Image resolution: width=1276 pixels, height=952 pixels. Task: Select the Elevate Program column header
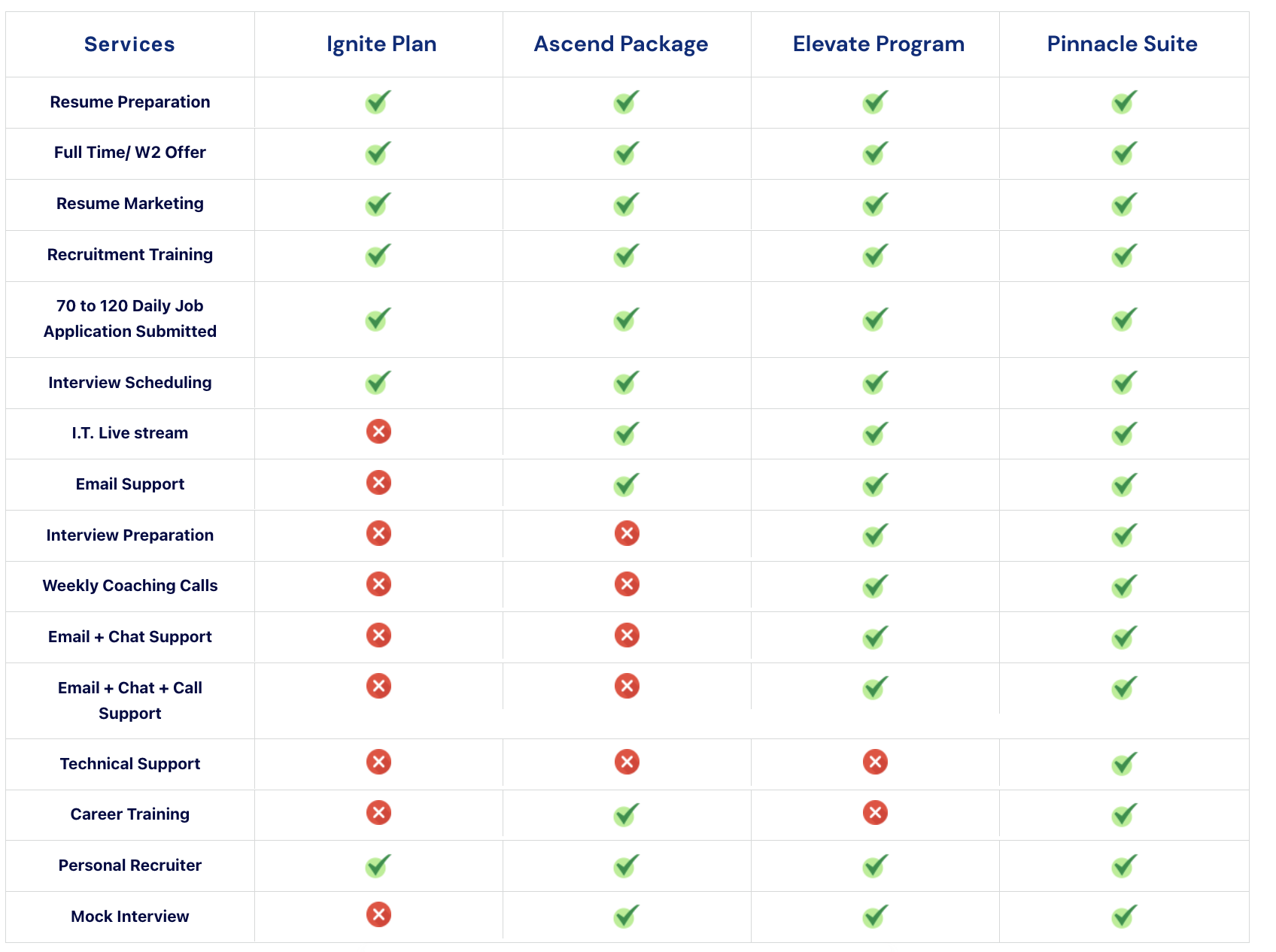pyautogui.click(x=879, y=44)
